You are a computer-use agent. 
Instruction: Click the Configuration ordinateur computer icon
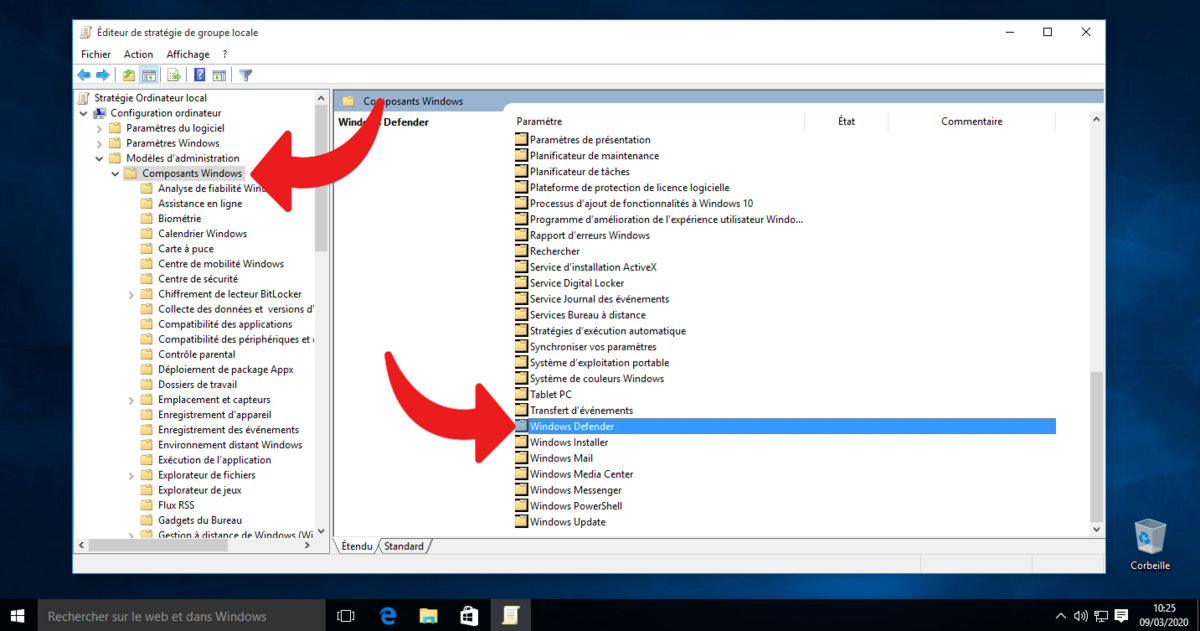[x=100, y=113]
